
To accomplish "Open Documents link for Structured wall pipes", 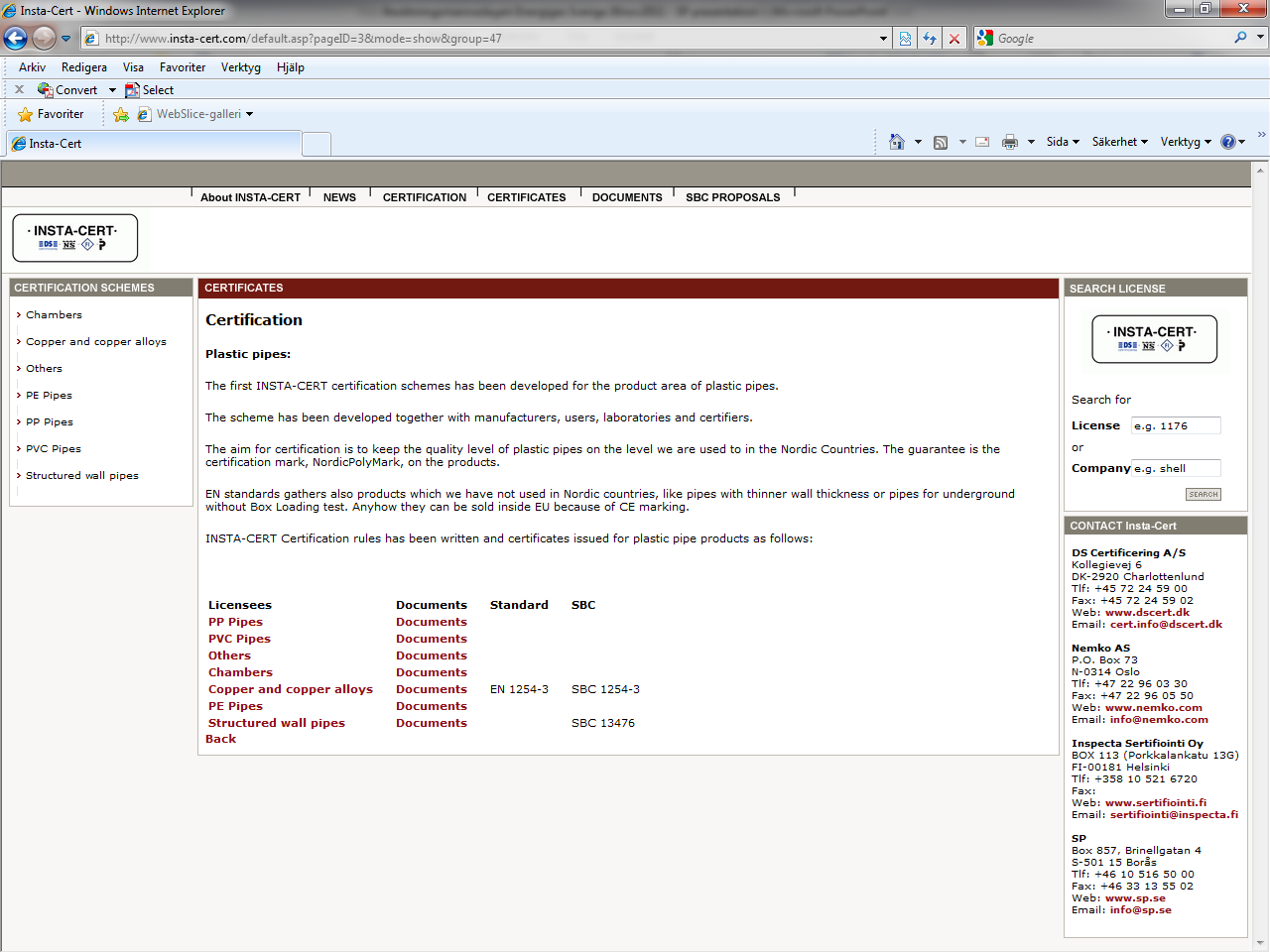I will point(432,723).
